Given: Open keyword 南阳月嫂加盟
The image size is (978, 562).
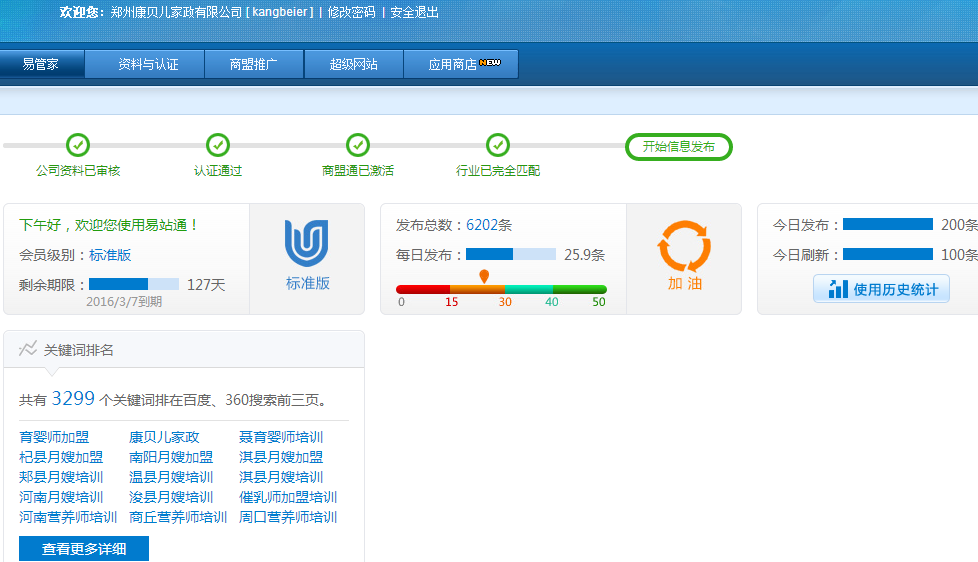Looking at the screenshot, I should tap(171, 457).
